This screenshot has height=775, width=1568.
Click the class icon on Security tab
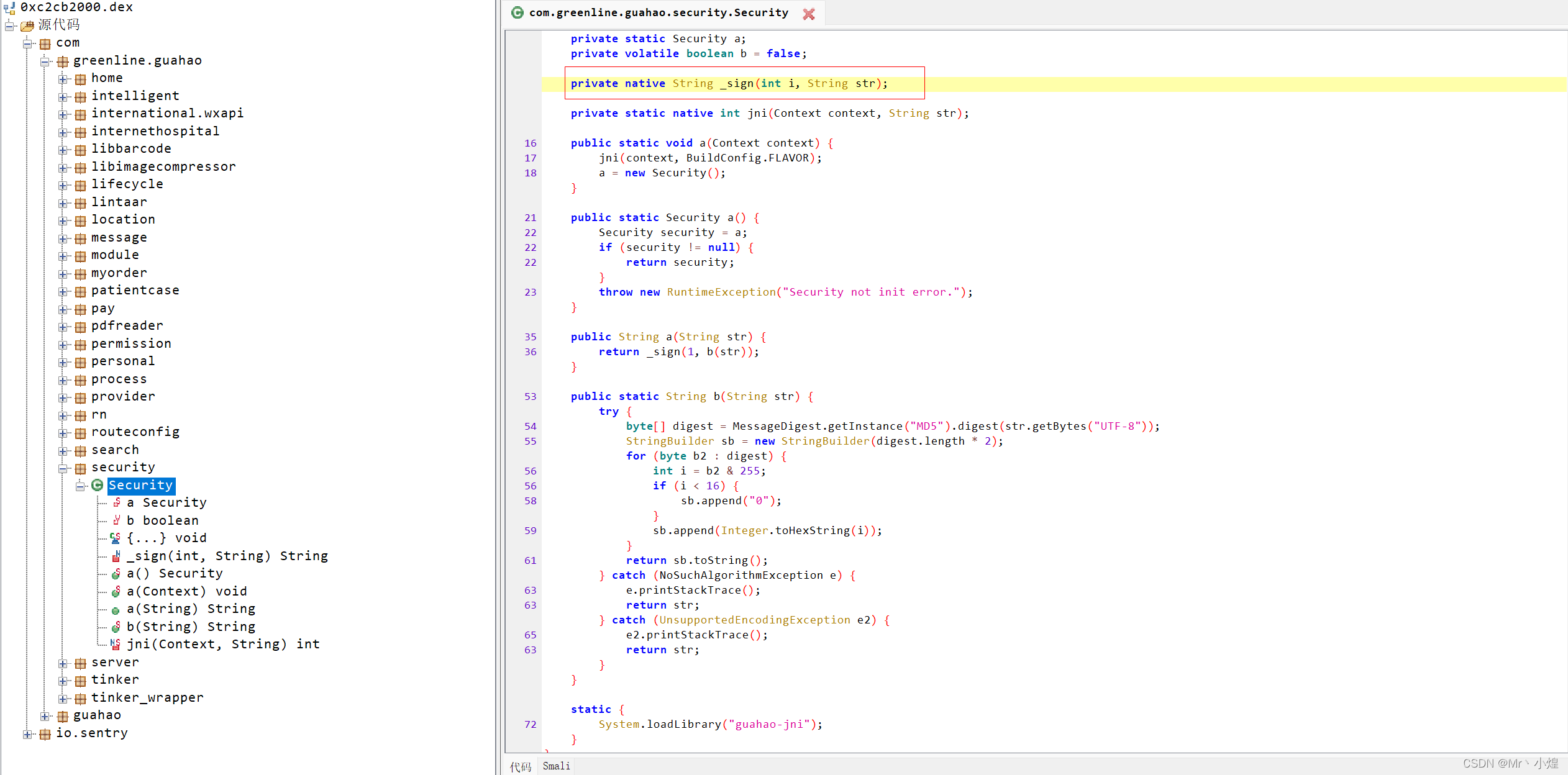click(517, 12)
